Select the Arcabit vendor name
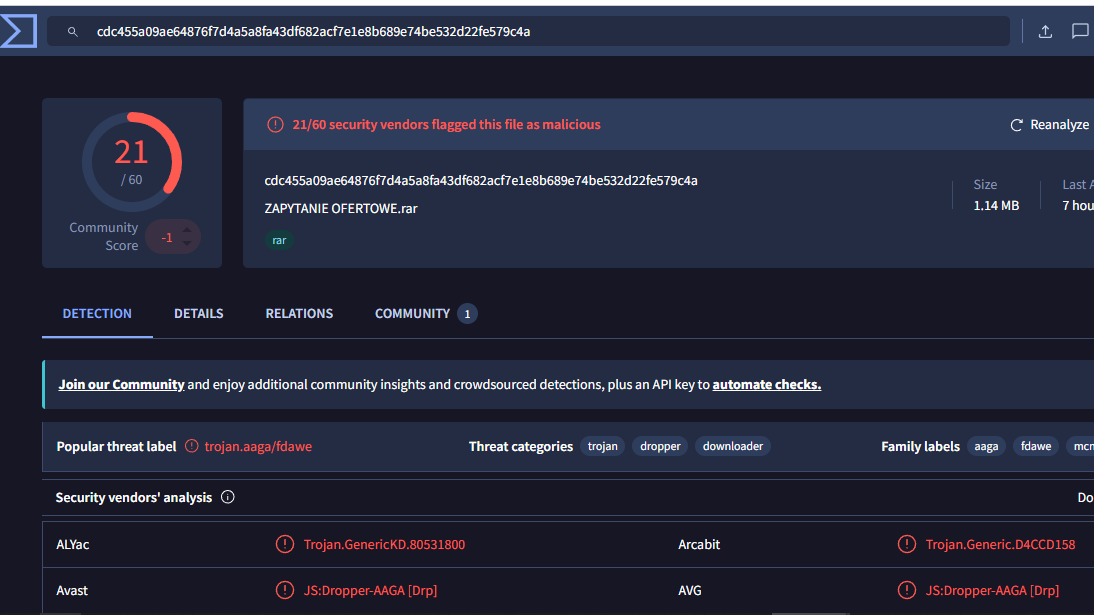This screenshot has width=1094, height=615. (699, 544)
